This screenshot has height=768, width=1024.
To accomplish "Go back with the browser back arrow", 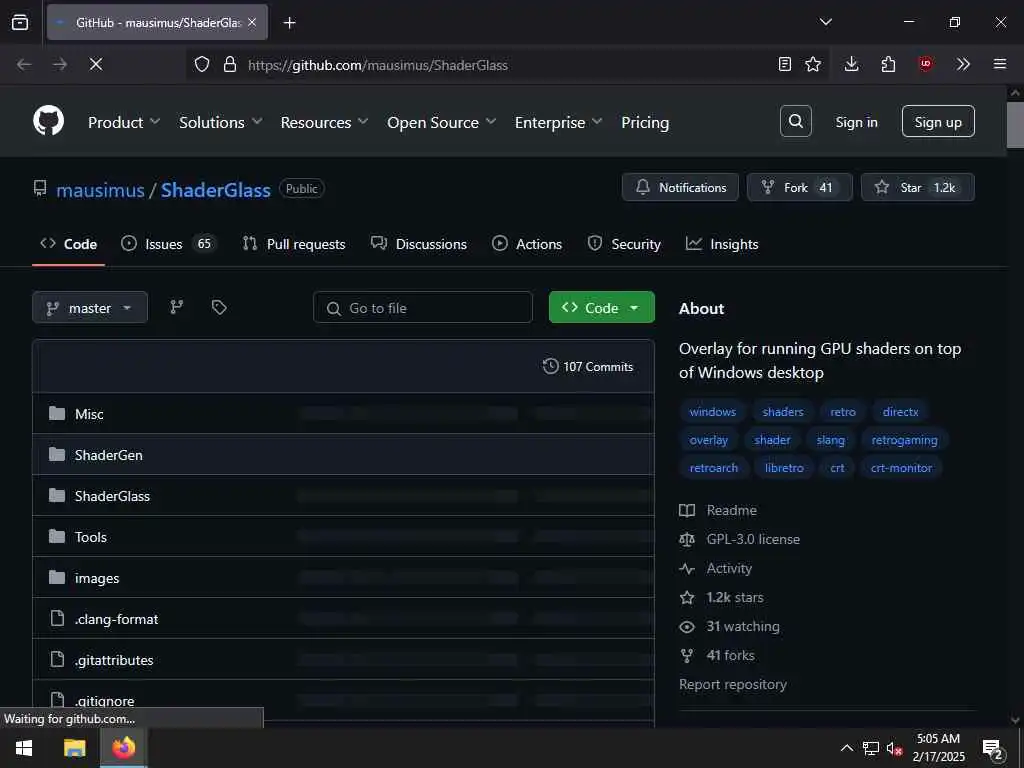I will pyautogui.click(x=24, y=64).
